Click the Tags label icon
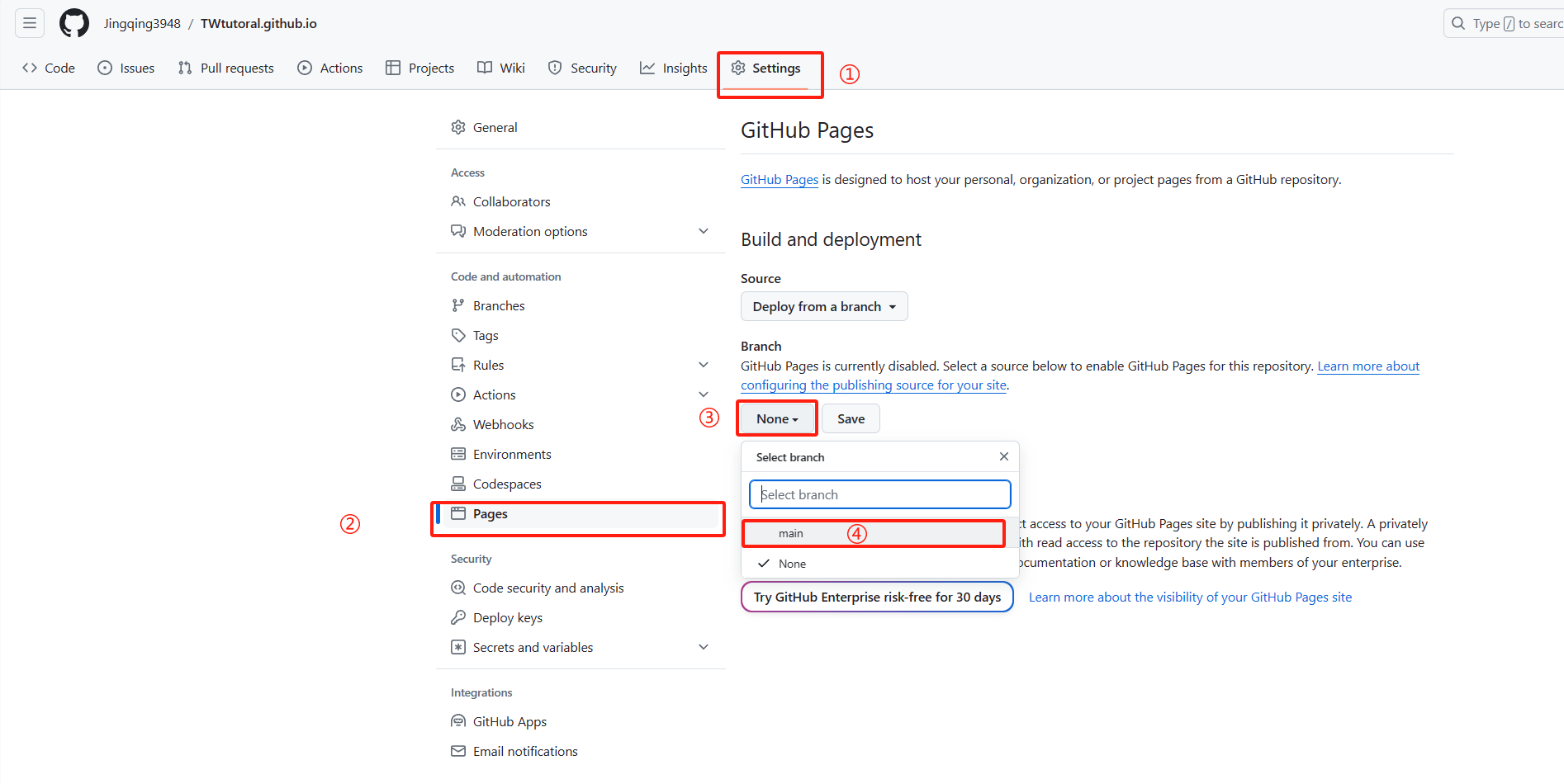The image size is (1564, 784). [x=458, y=335]
